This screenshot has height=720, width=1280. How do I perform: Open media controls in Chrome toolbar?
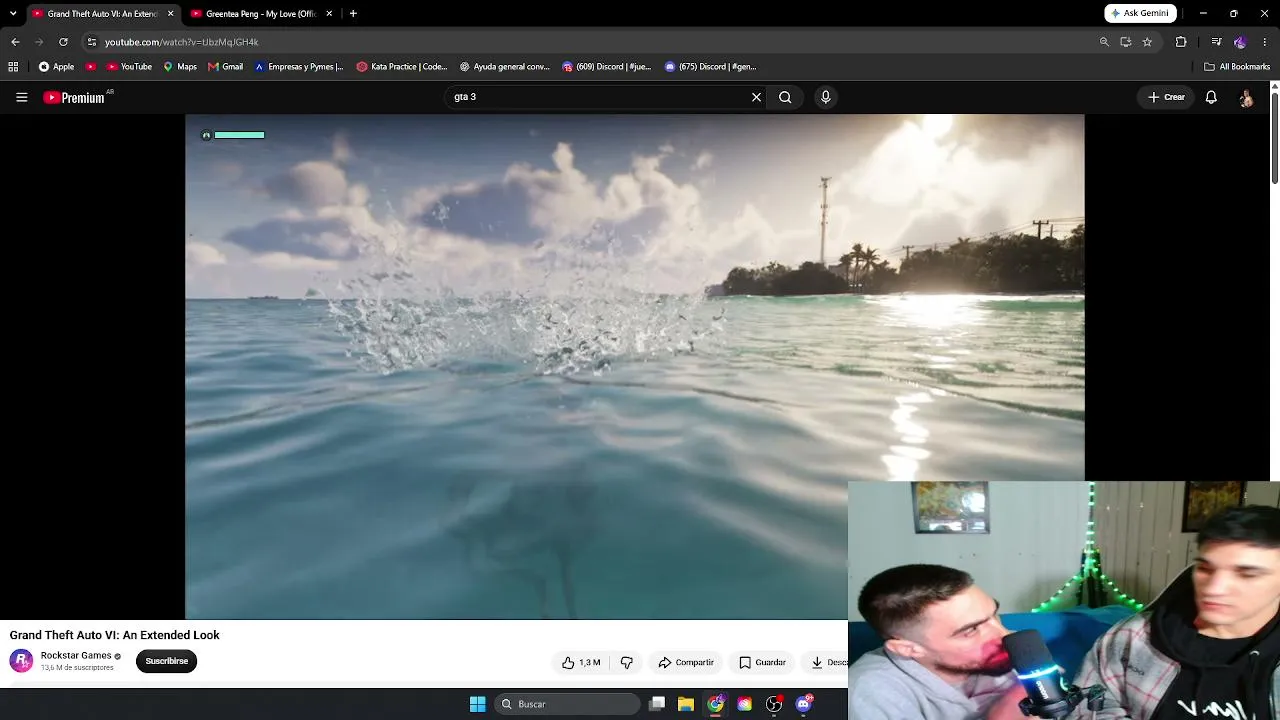pos(1216,42)
